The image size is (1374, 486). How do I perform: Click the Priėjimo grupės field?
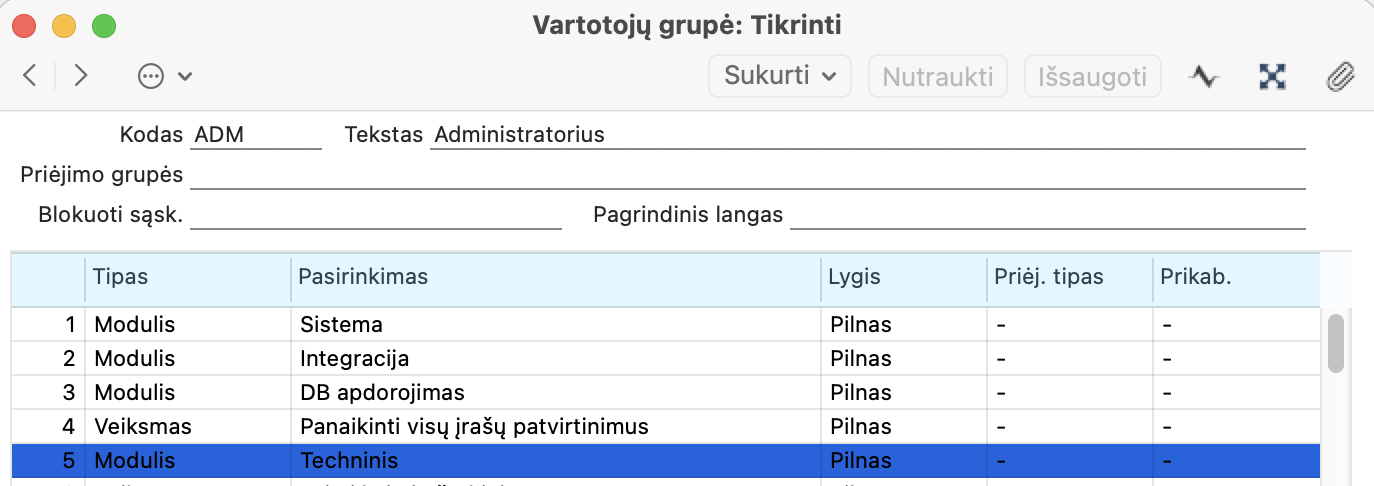pyautogui.click(x=747, y=175)
